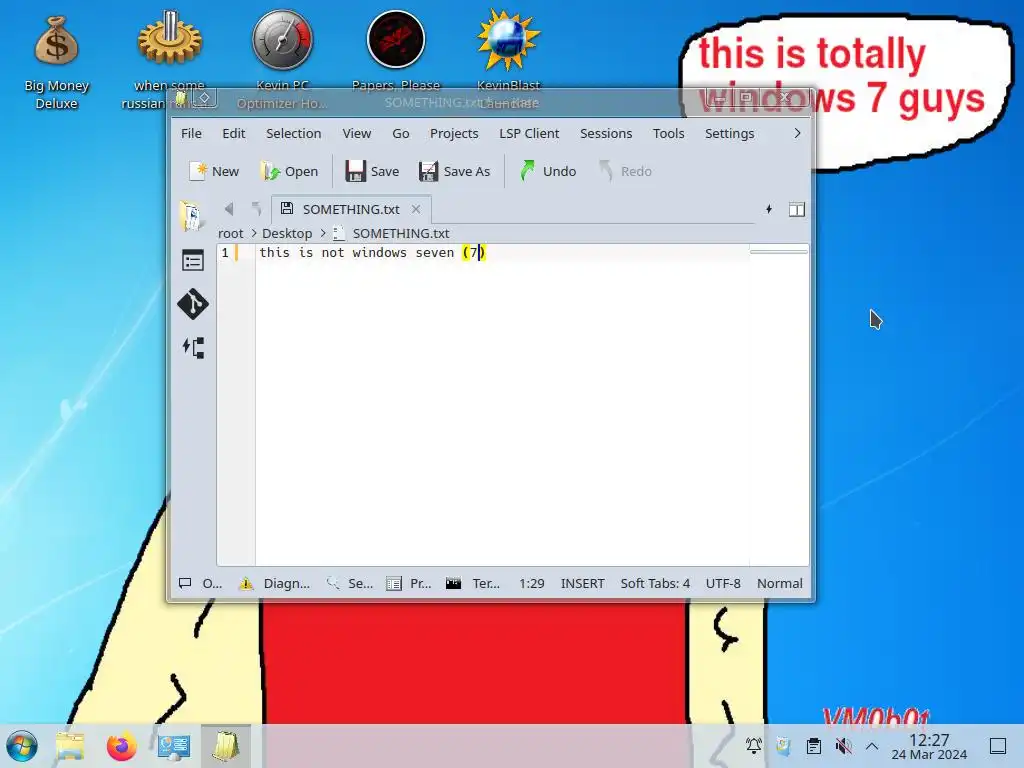Click the cursor position 1:29 indicator
Viewport: 1024px width, 768px height.
[532, 583]
